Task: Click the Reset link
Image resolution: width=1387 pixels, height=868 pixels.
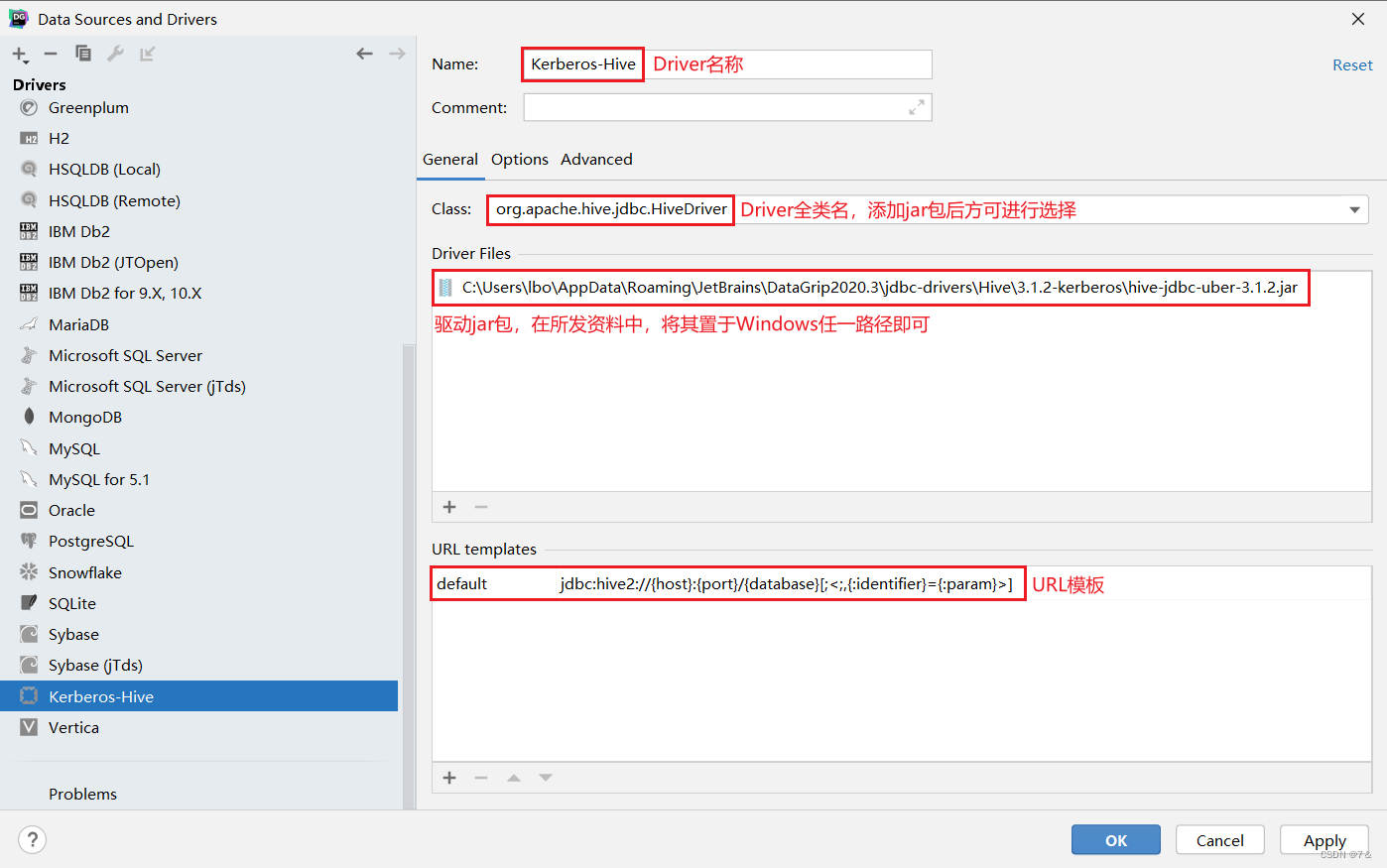Action: pos(1352,64)
